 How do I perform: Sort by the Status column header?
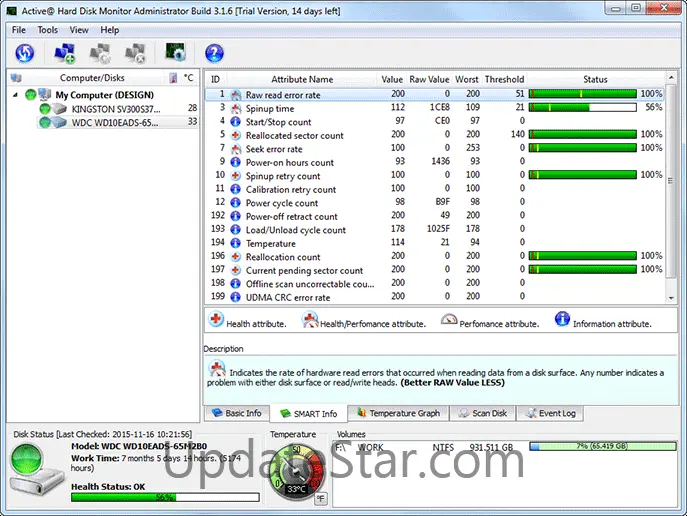595,79
